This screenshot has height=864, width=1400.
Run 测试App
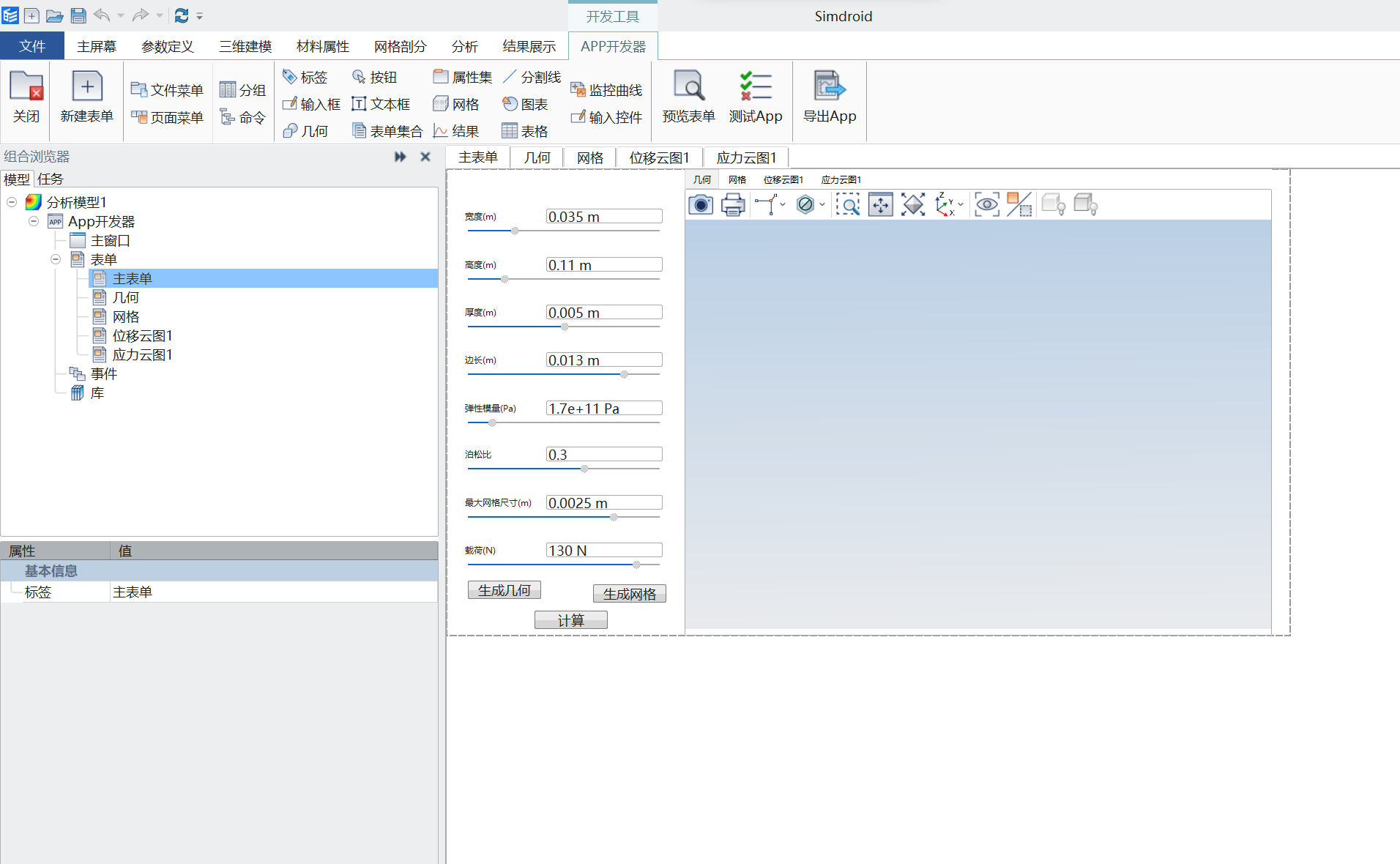[x=756, y=97]
